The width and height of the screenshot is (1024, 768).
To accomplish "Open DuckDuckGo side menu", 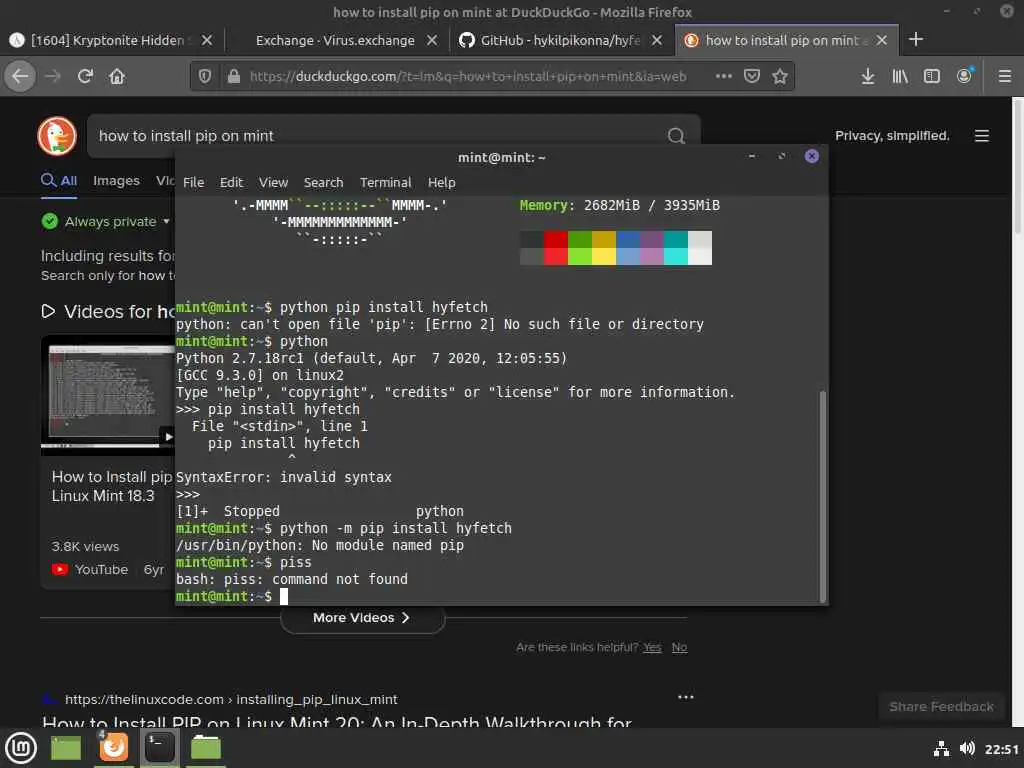I will coord(982,136).
